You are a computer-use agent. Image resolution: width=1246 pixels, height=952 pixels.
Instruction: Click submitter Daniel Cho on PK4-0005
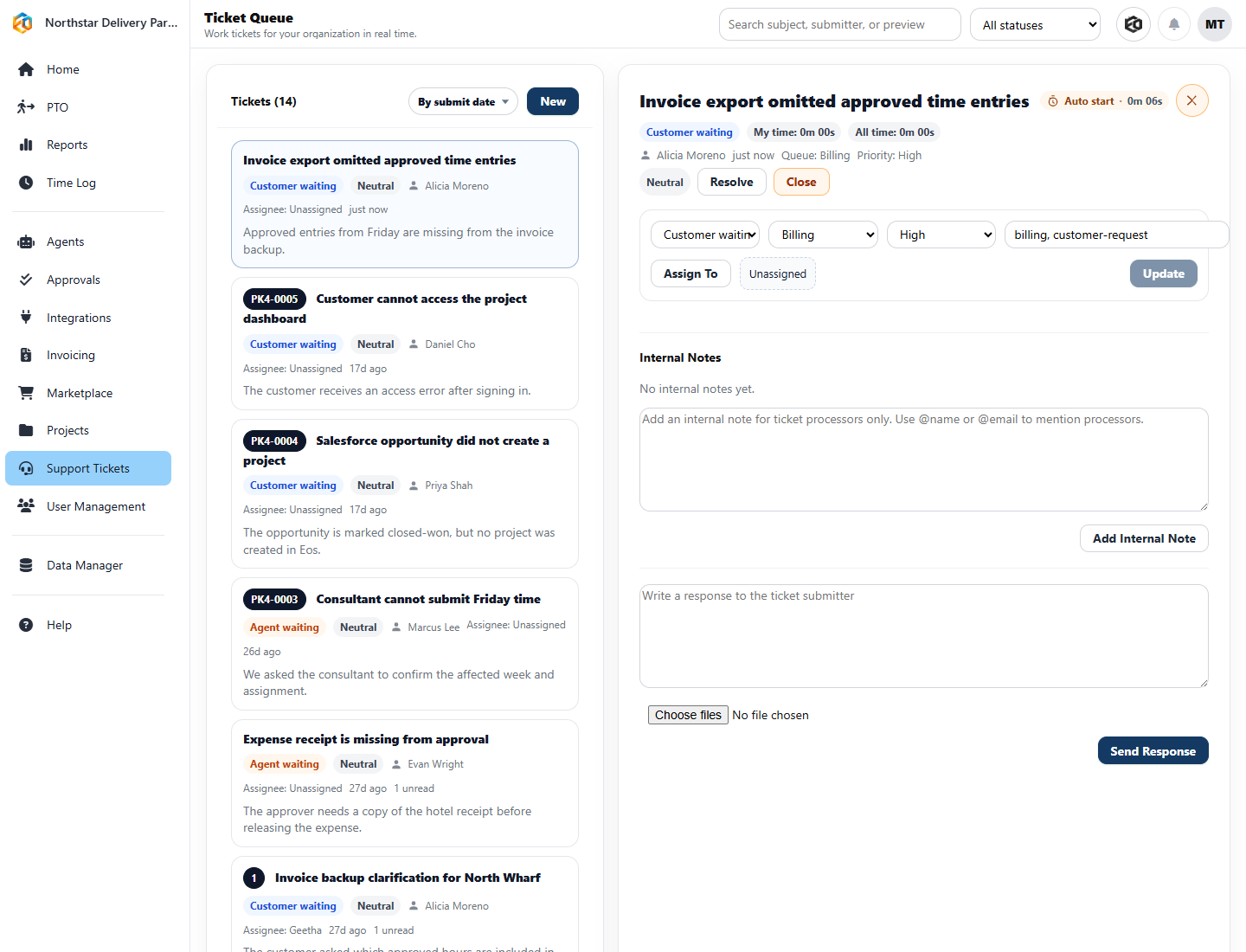450,344
